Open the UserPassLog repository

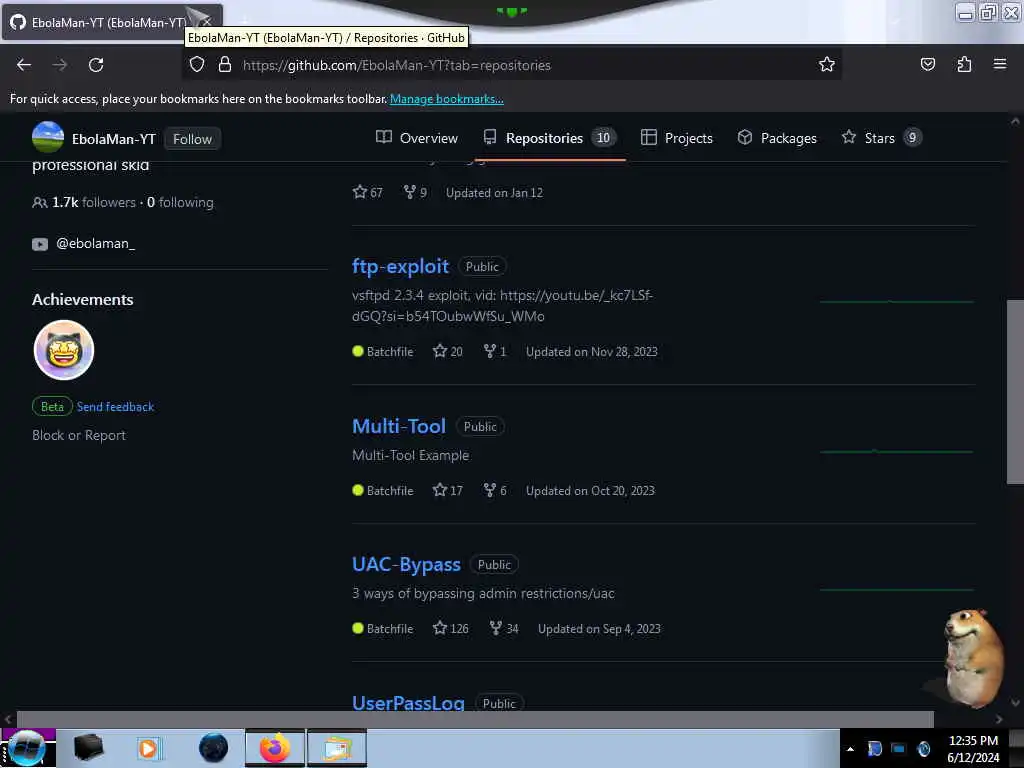pos(408,703)
